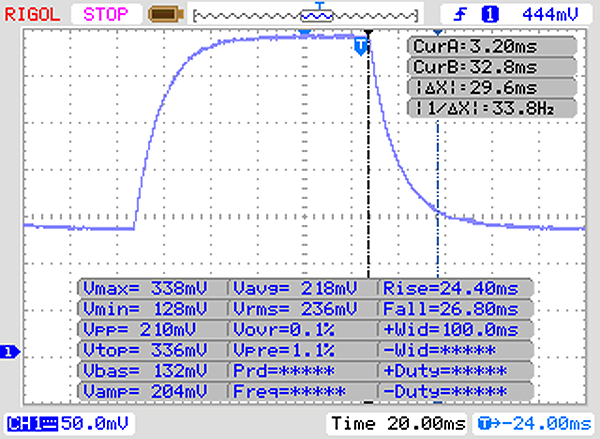Image resolution: width=600 pixels, height=439 pixels.
Task: Click the Fall=26.80ms measurement
Action: point(456,309)
